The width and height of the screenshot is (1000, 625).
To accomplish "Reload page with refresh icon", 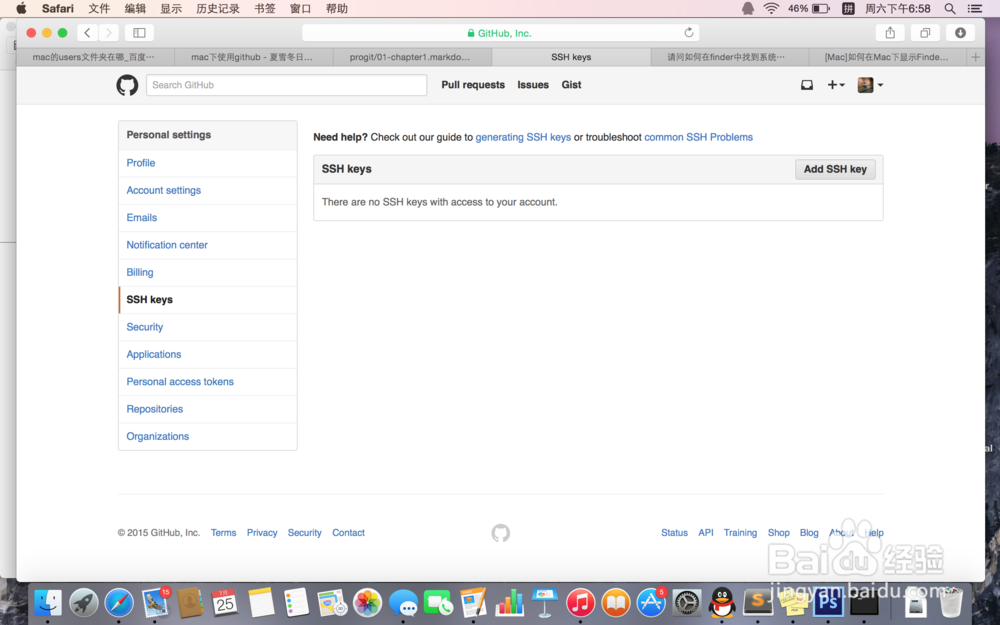I will [x=689, y=33].
